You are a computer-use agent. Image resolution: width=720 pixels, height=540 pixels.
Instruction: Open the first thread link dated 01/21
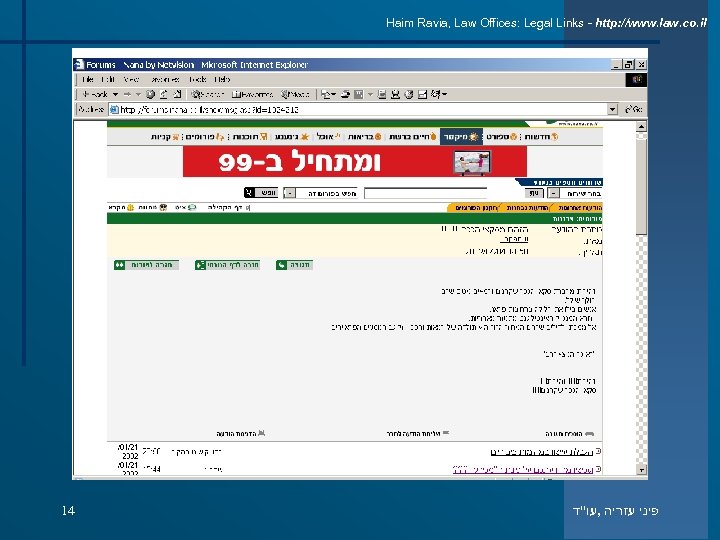pyautogui.click(x=542, y=452)
